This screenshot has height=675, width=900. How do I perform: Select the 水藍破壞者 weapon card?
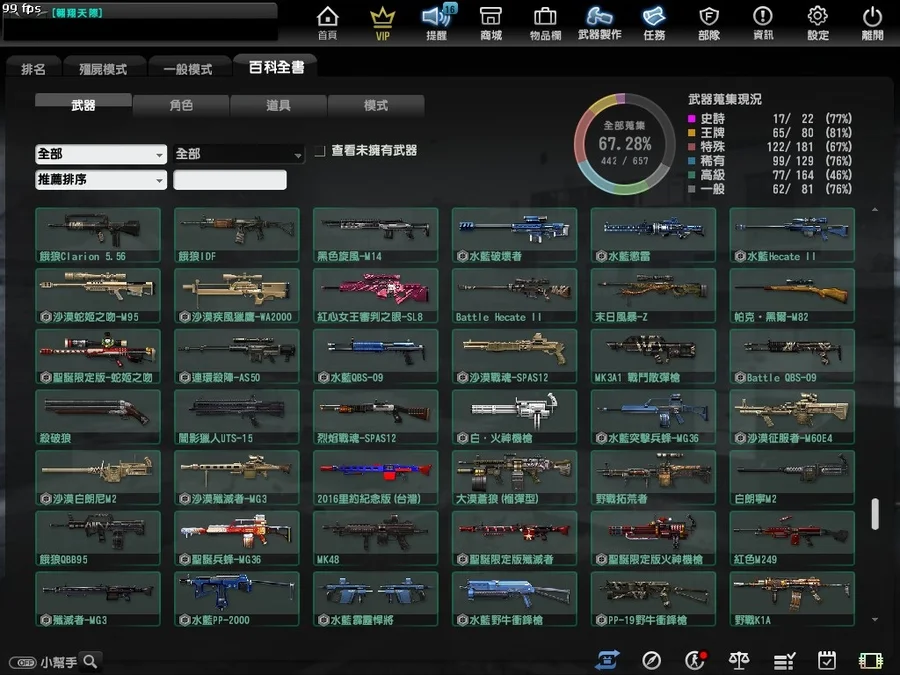pos(514,235)
